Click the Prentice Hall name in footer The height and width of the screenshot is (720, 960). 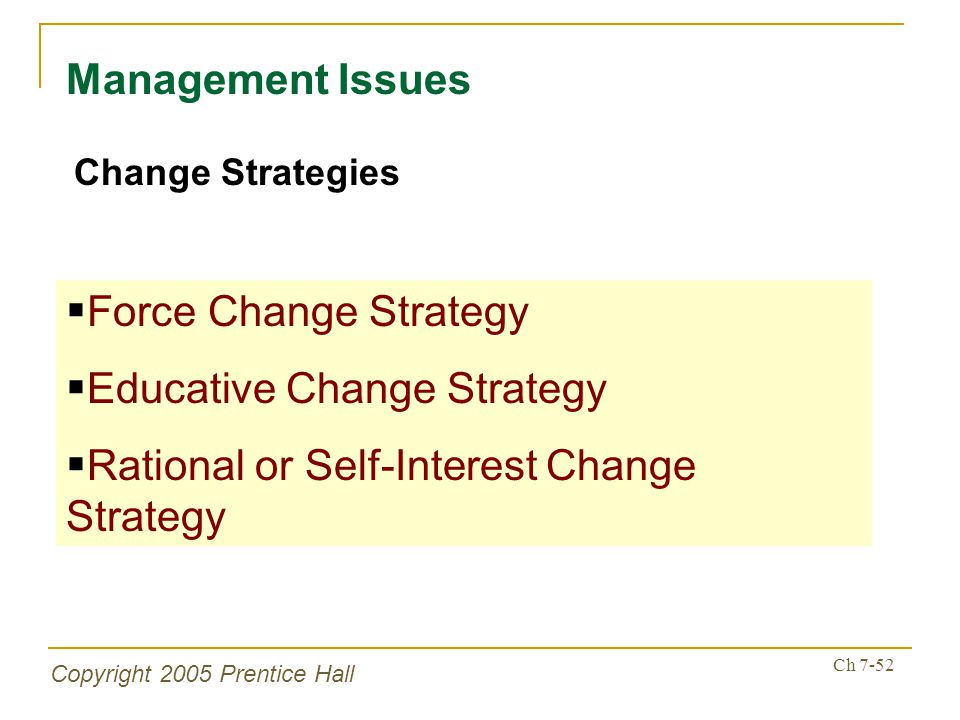pyautogui.click(x=287, y=673)
